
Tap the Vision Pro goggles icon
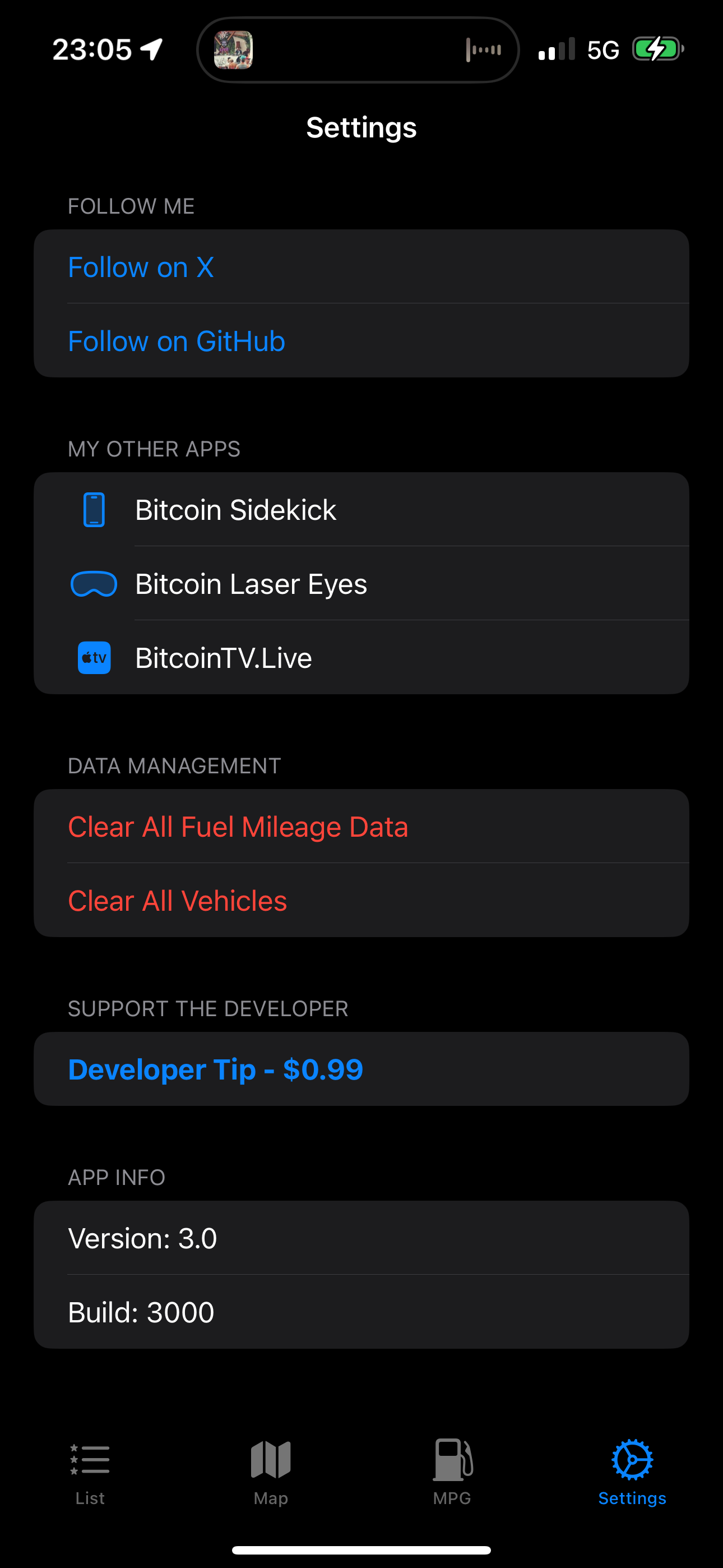coord(94,584)
